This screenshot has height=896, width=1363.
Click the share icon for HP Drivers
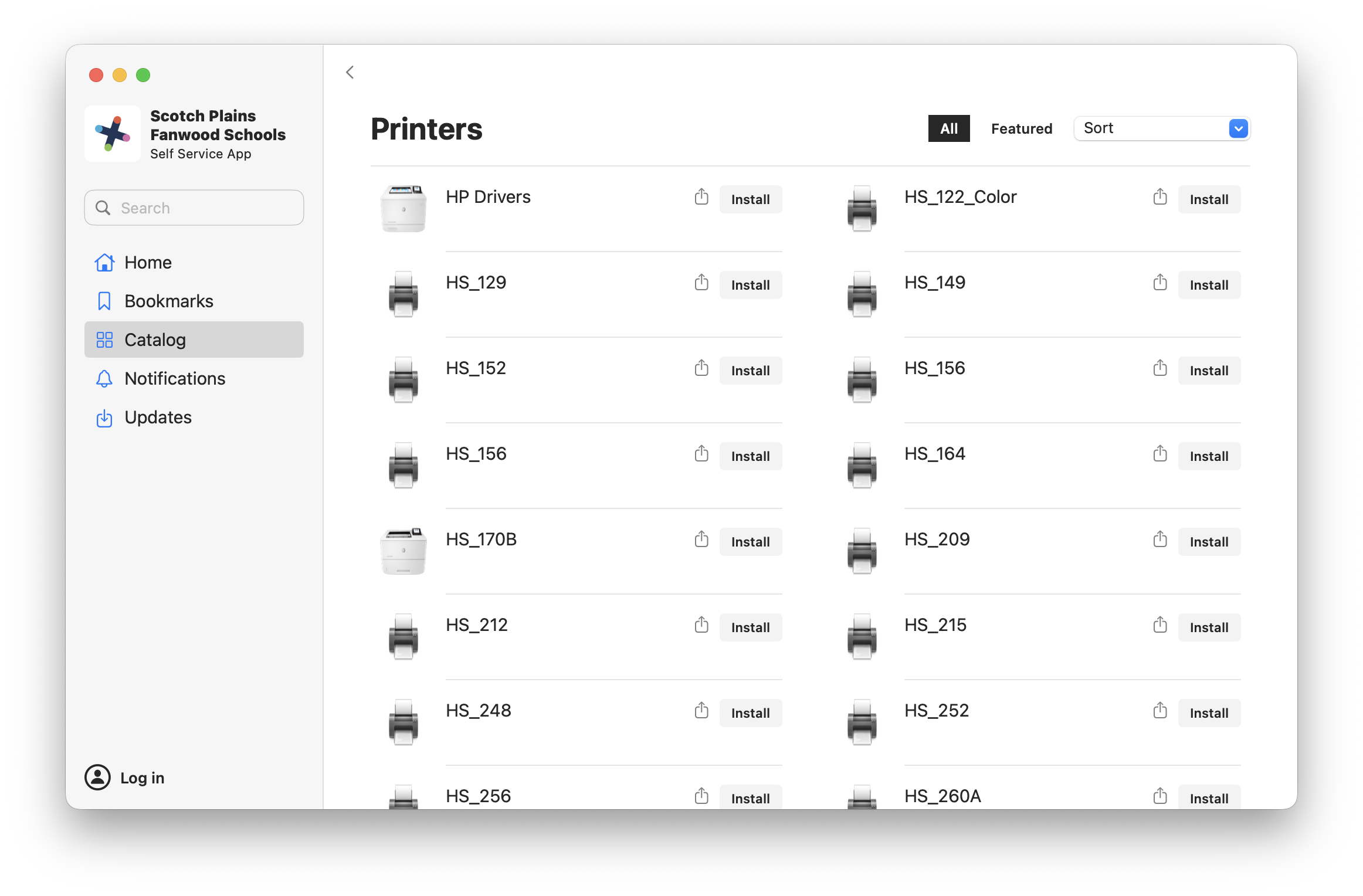click(701, 197)
